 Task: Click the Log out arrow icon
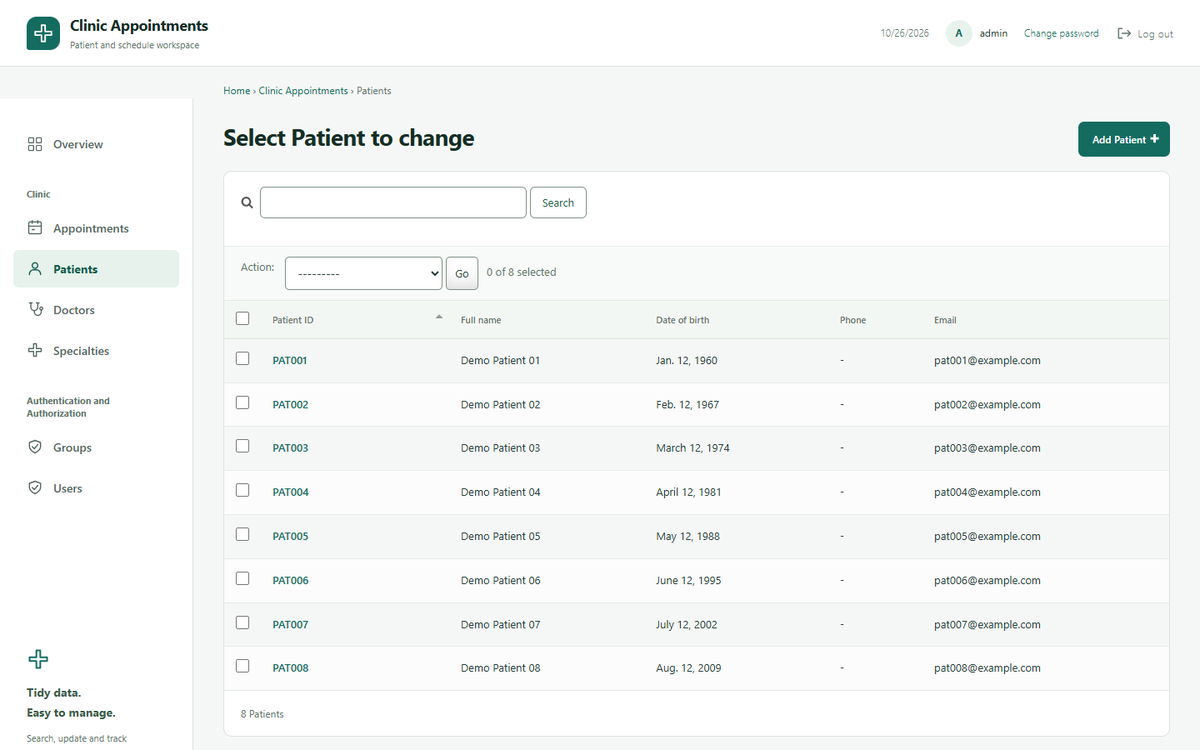click(x=1124, y=33)
